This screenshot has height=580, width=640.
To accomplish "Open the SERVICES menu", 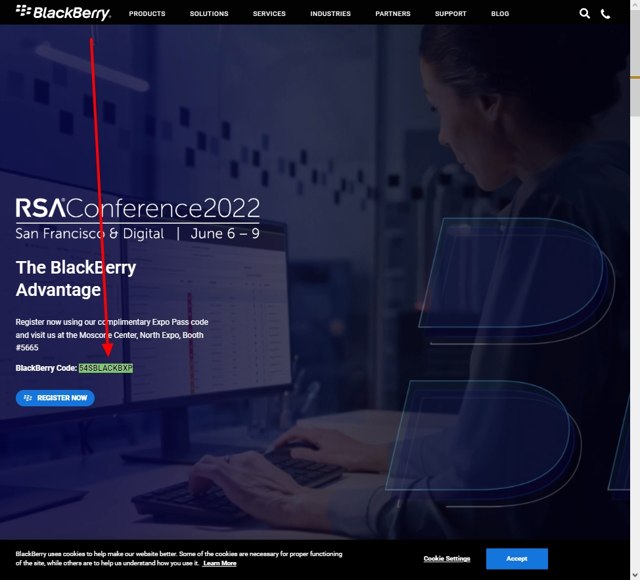I will point(269,13).
